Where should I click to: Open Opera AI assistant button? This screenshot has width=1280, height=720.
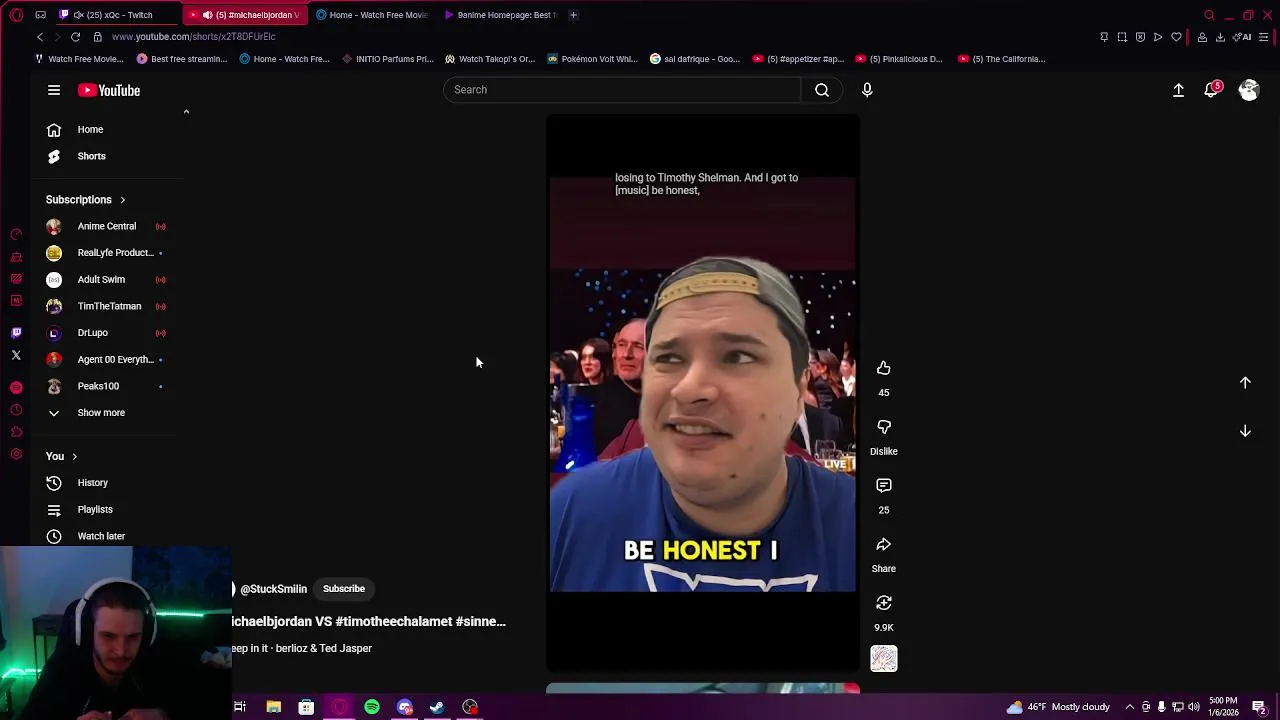[x=1242, y=37]
